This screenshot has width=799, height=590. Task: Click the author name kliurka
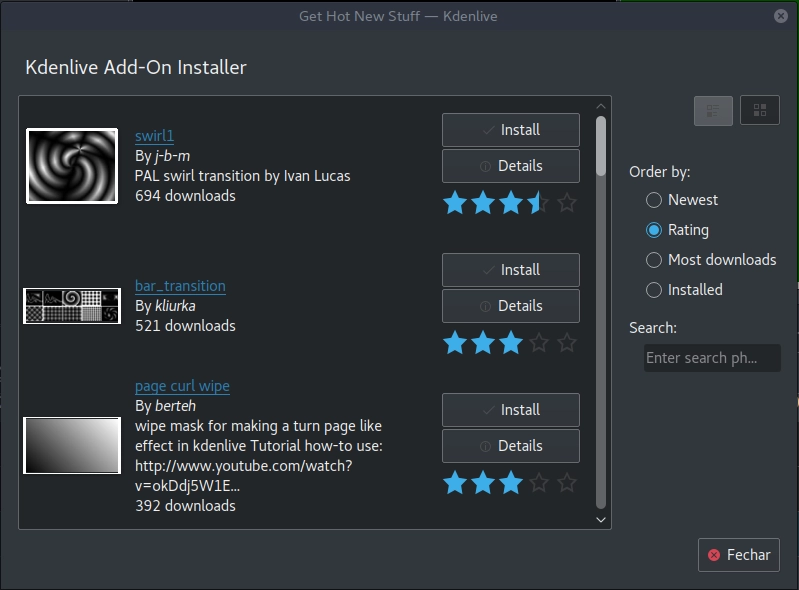(175, 306)
